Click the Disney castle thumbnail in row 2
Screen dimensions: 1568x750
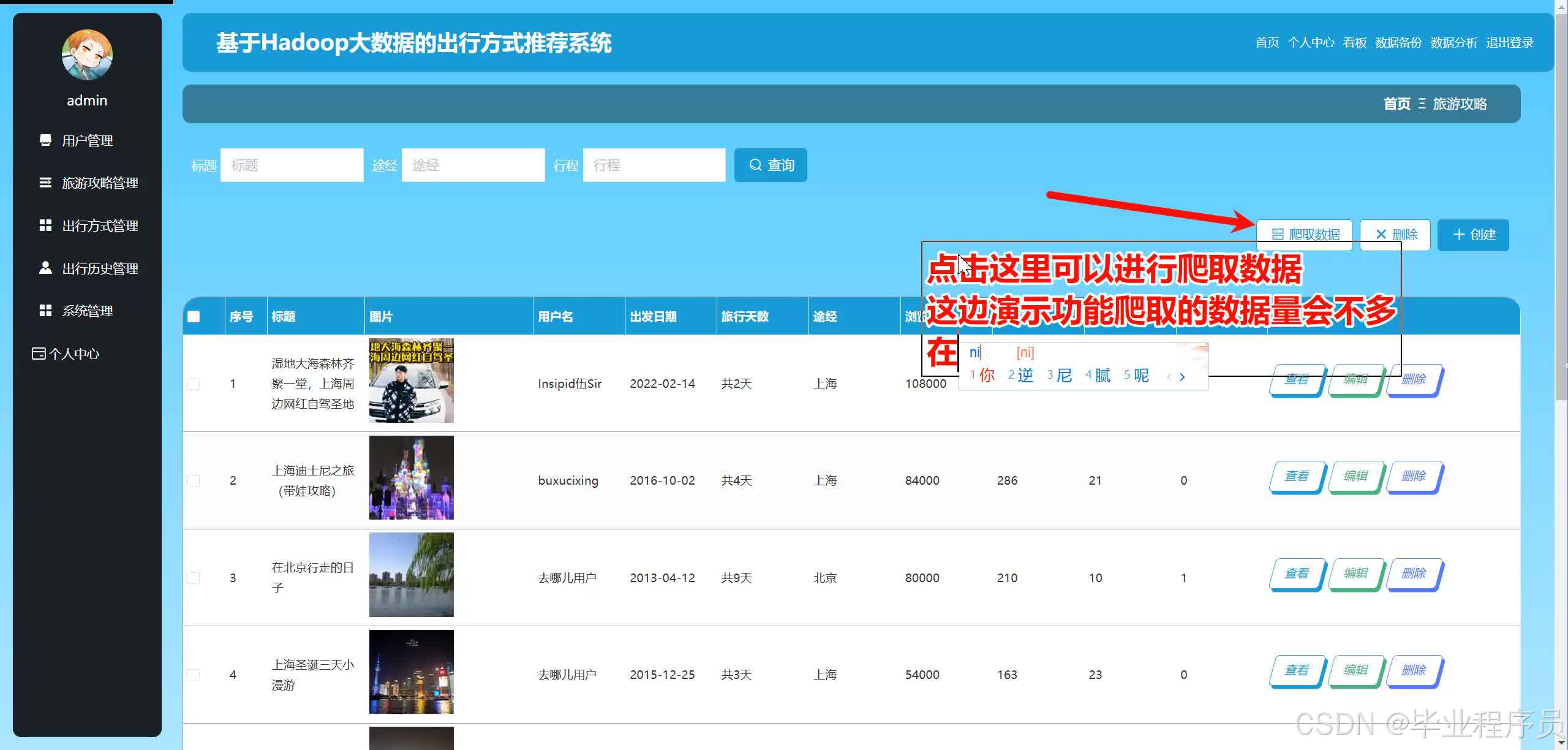tap(412, 477)
